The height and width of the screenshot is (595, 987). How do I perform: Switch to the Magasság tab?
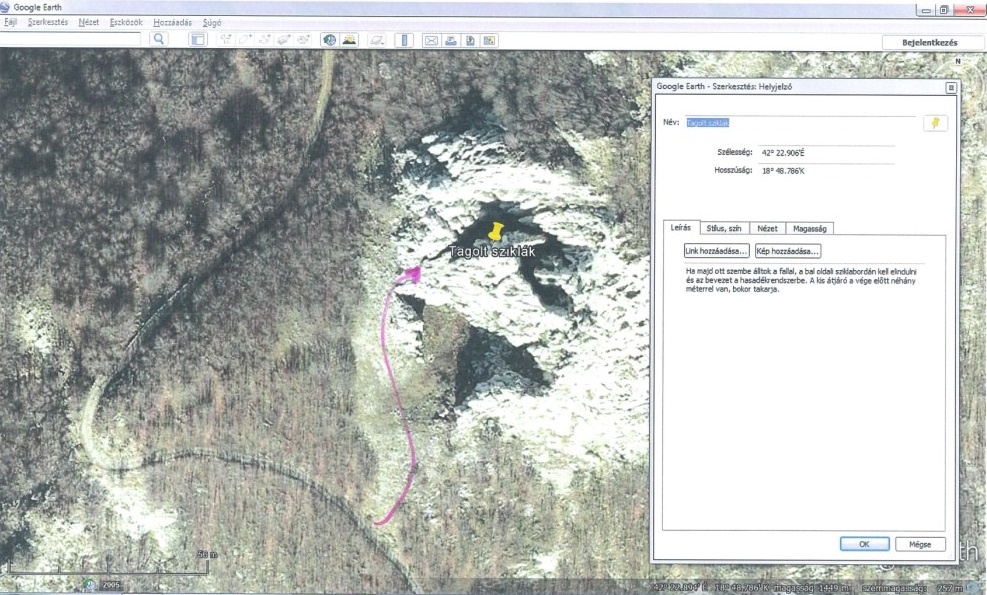pos(809,228)
